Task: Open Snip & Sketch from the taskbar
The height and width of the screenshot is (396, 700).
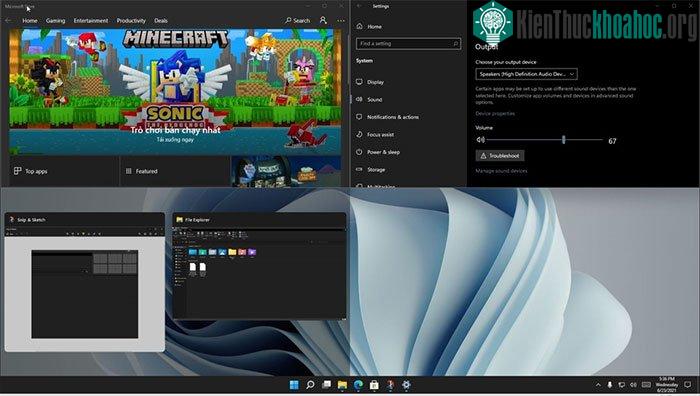Action: pyautogui.click(x=390, y=385)
